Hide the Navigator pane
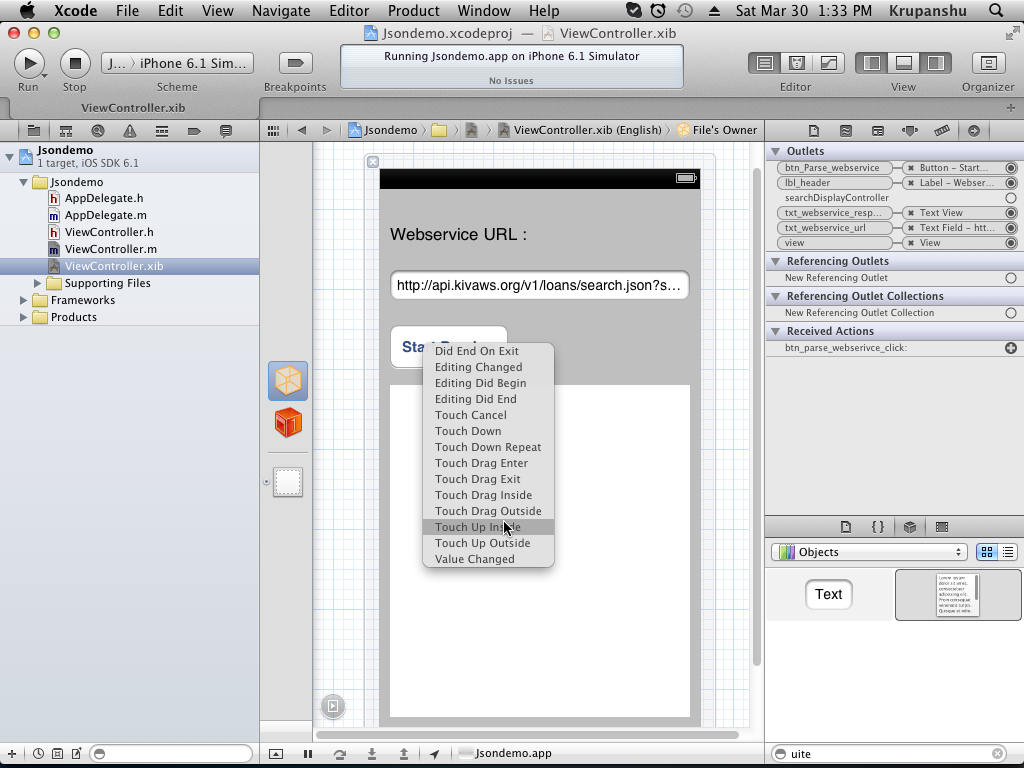The width and height of the screenshot is (1024, 768). [x=872, y=63]
